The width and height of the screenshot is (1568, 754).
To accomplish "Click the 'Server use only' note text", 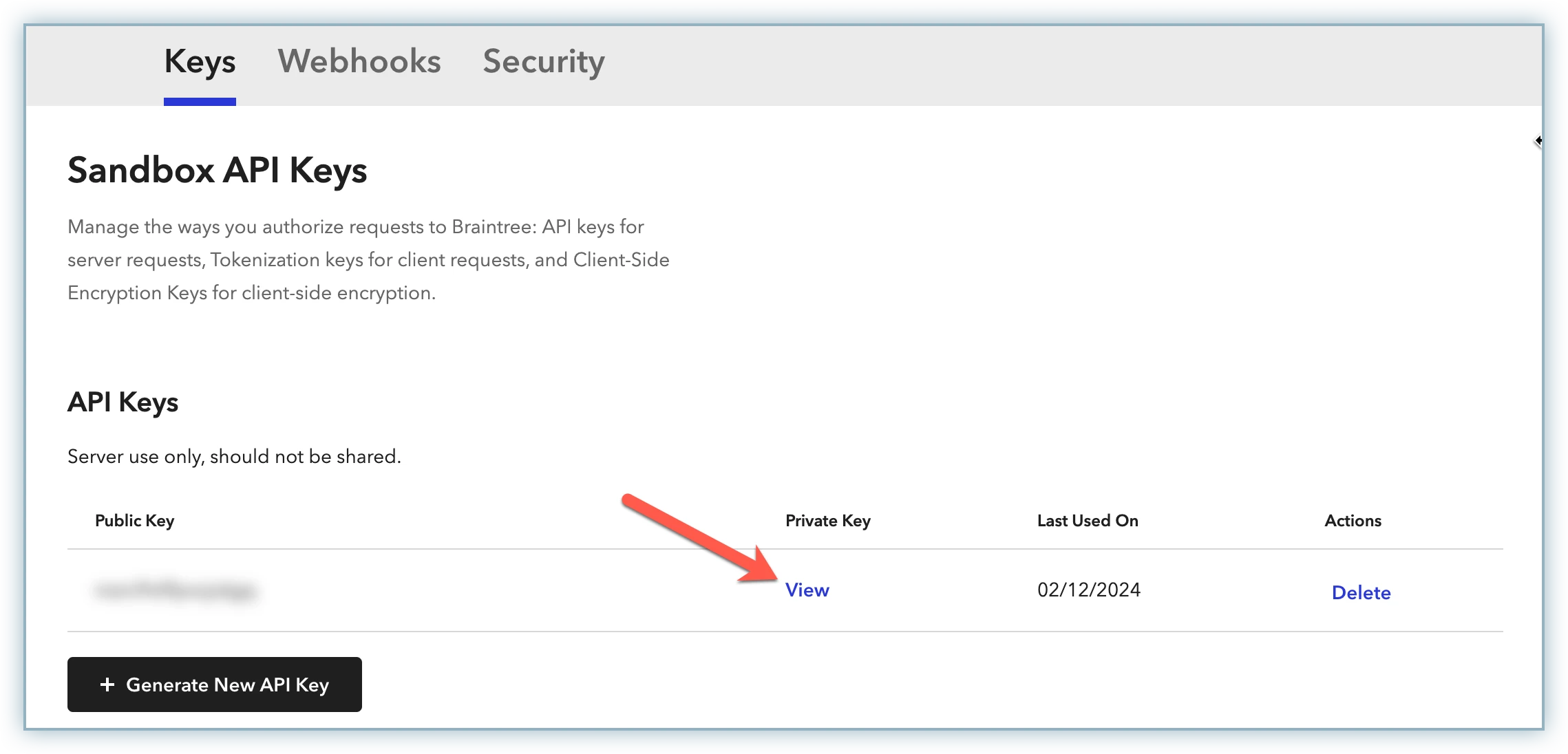I will tap(234, 457).
